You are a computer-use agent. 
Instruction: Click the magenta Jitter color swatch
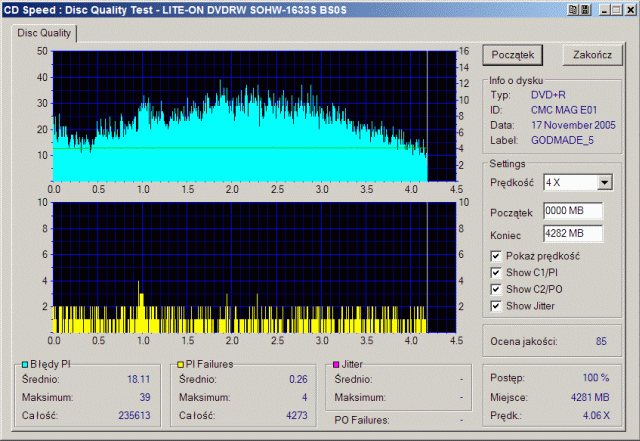336,365
